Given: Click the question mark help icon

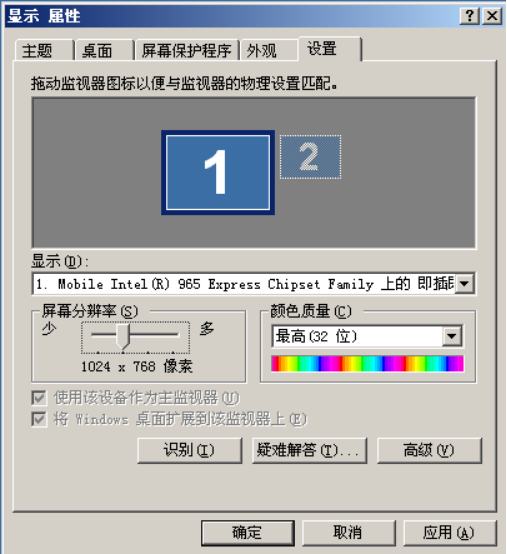Looking at the screenshot, I should (469, 16).
